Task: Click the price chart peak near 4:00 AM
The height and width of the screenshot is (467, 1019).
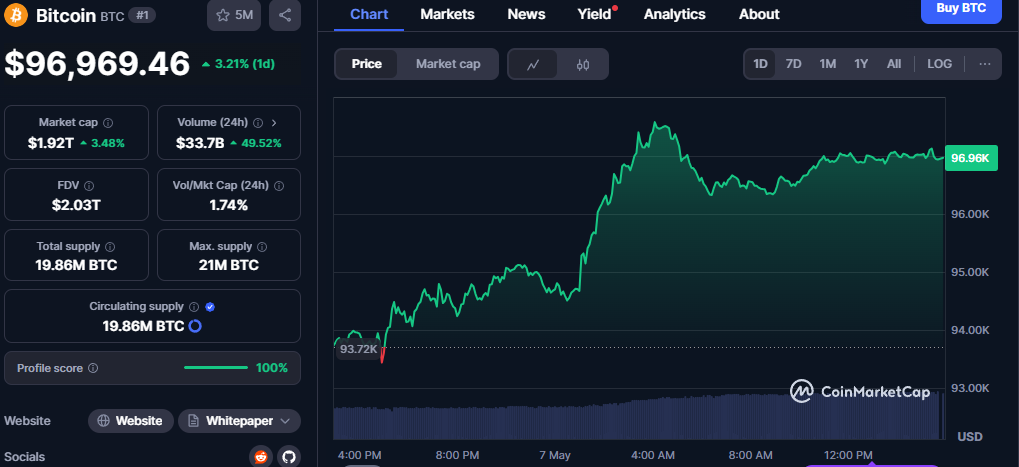Action: [x=655, y=122]
